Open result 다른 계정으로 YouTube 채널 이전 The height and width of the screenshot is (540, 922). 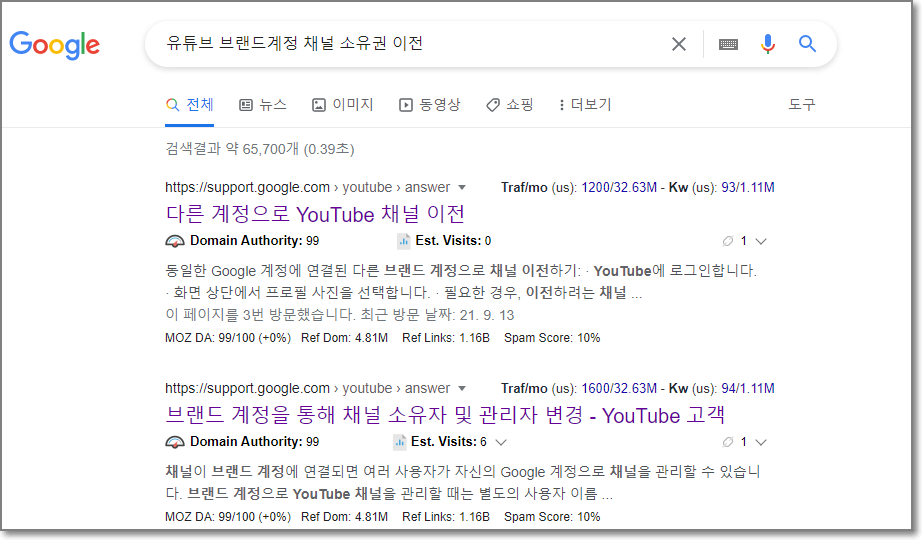click(x=315, y=214)
